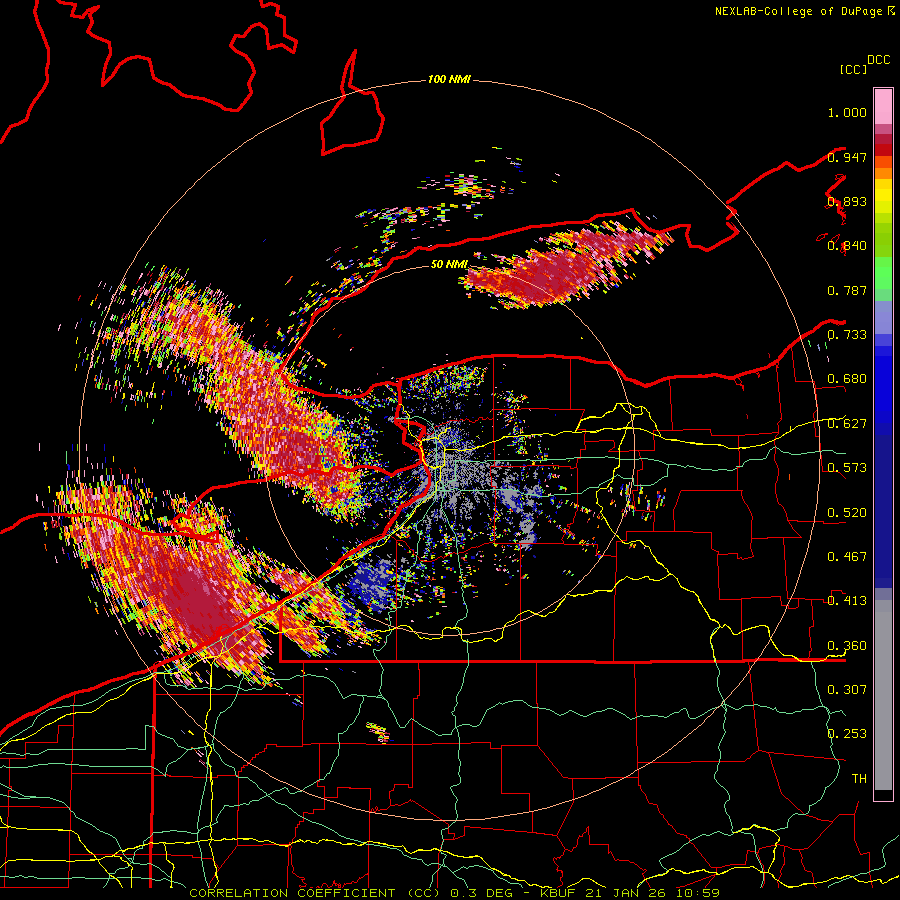Click the 0.947 scale value

pos(847,157)
